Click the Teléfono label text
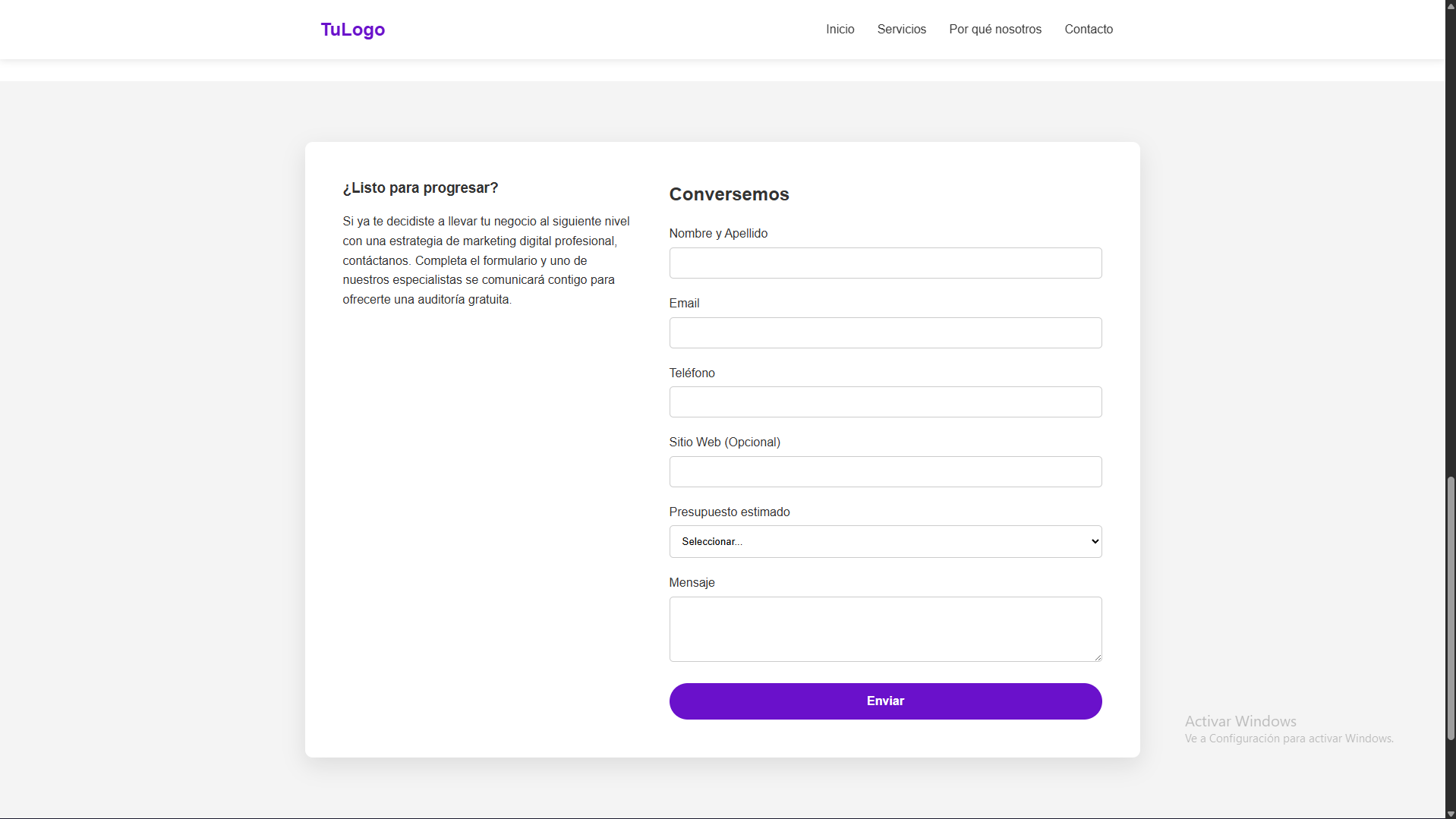 692,373
